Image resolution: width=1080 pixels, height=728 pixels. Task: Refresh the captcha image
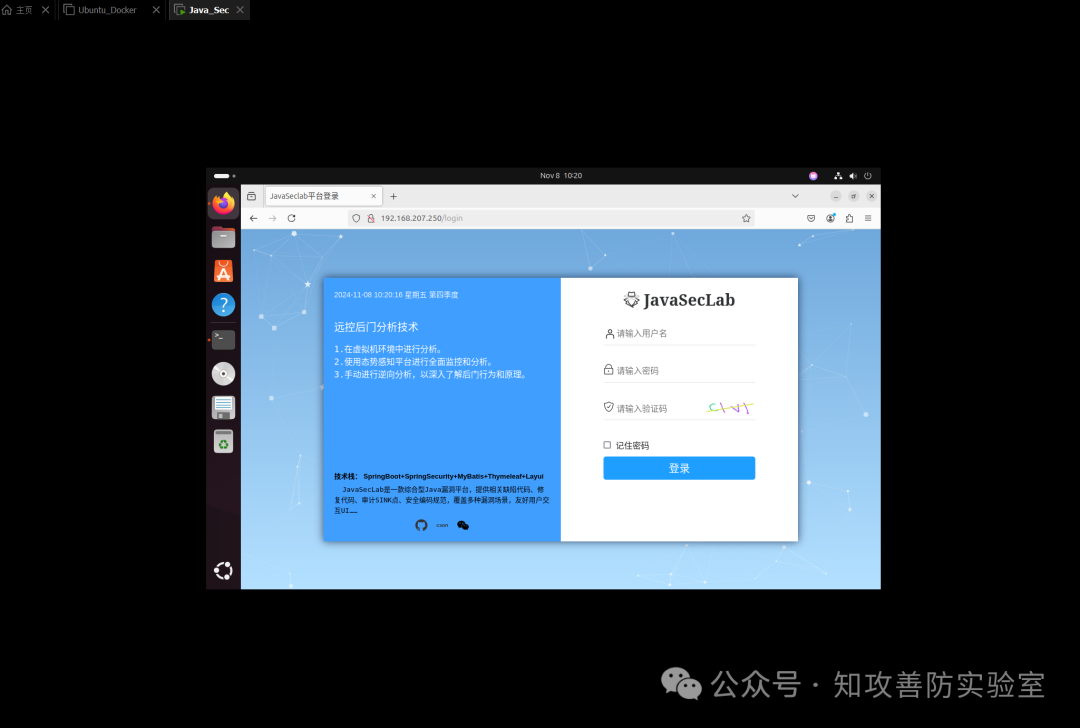pyautogui.click(x=730, y=408)
